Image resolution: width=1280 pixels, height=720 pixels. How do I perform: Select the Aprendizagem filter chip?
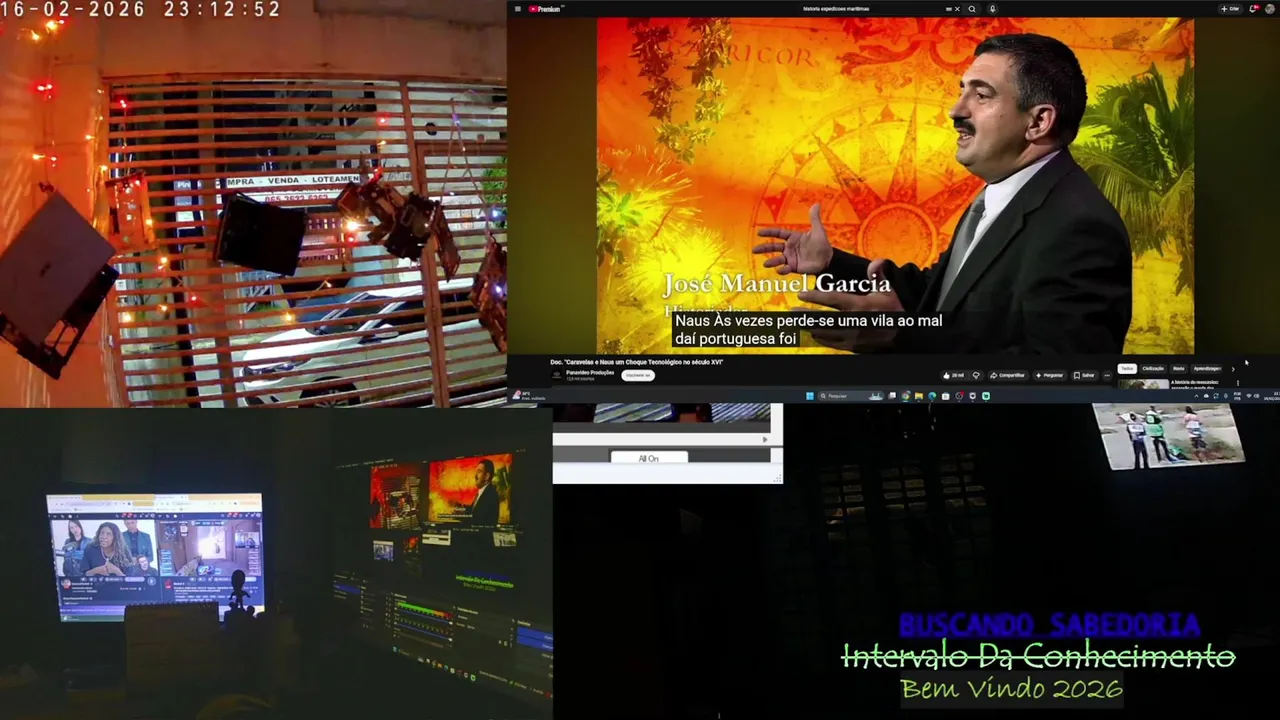click(1207, 368)
